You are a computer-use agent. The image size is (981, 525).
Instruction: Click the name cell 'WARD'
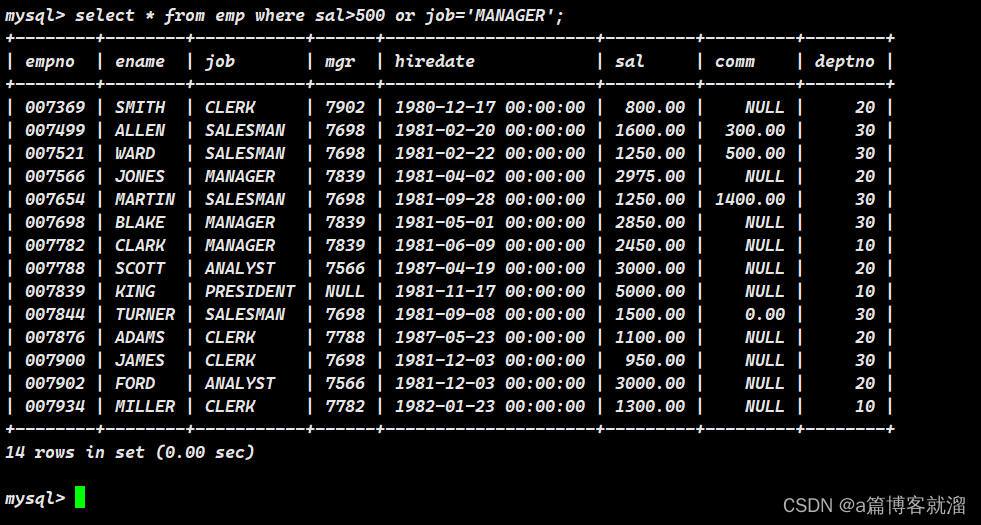click(x=135, y=153)
